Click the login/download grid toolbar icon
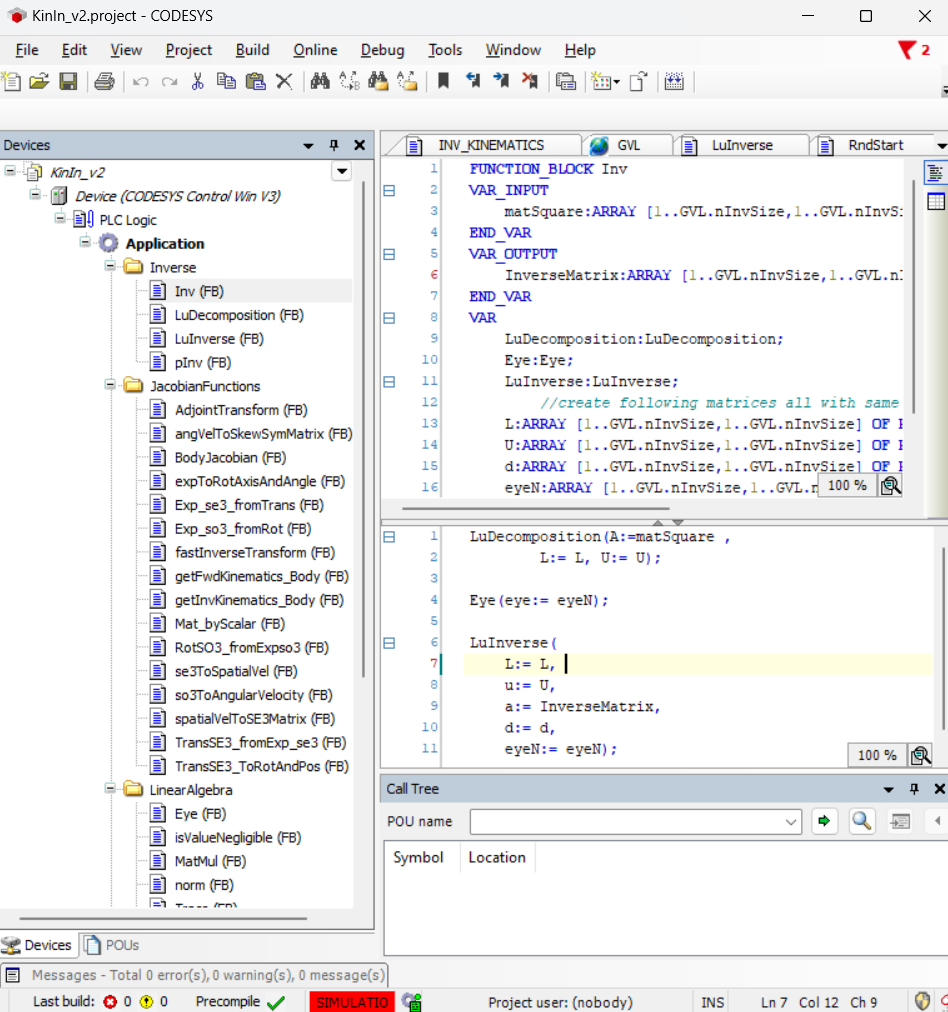 point(674,81)
